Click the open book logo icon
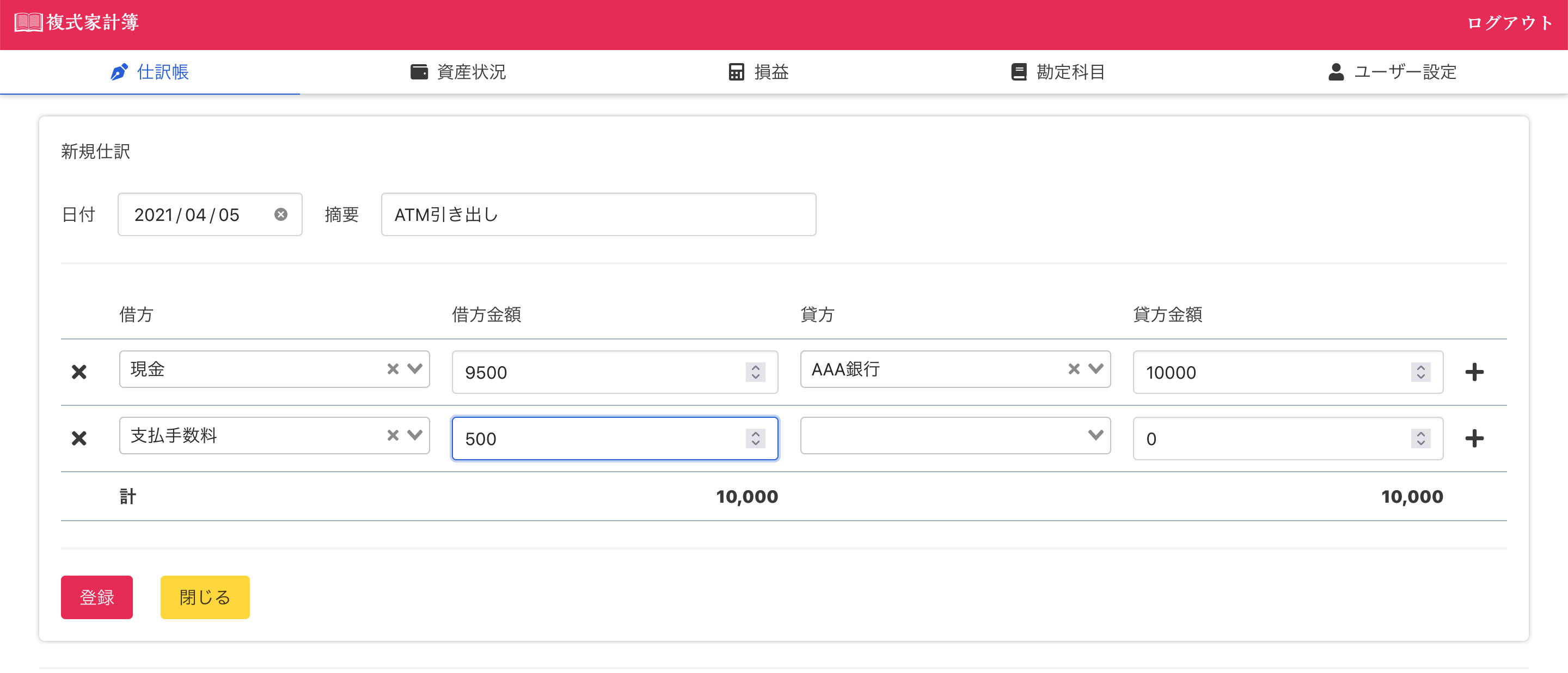 point(28,22)
